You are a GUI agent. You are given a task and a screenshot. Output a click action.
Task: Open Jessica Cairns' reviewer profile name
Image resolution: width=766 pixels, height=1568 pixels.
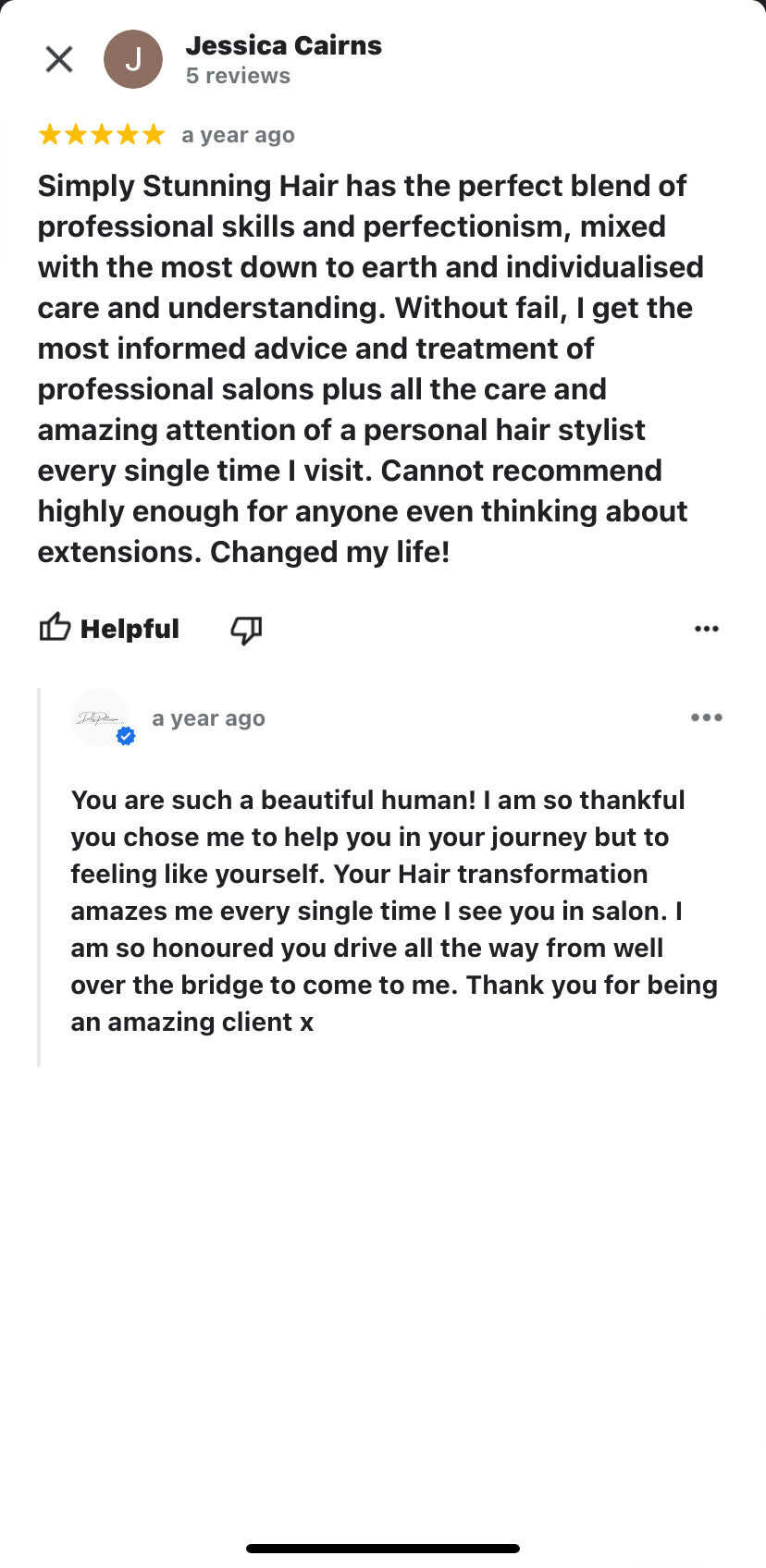(283, 45)
